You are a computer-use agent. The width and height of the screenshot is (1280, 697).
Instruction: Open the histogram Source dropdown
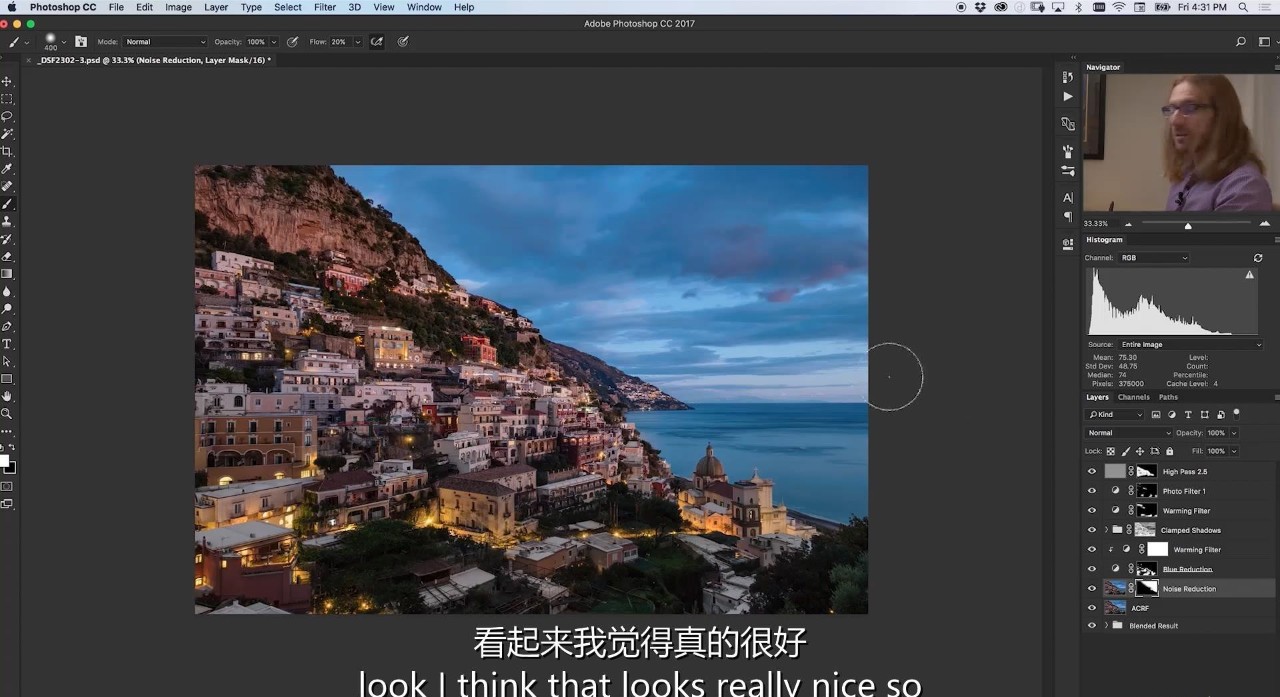pyautogui.click(x=1190, y=345)
